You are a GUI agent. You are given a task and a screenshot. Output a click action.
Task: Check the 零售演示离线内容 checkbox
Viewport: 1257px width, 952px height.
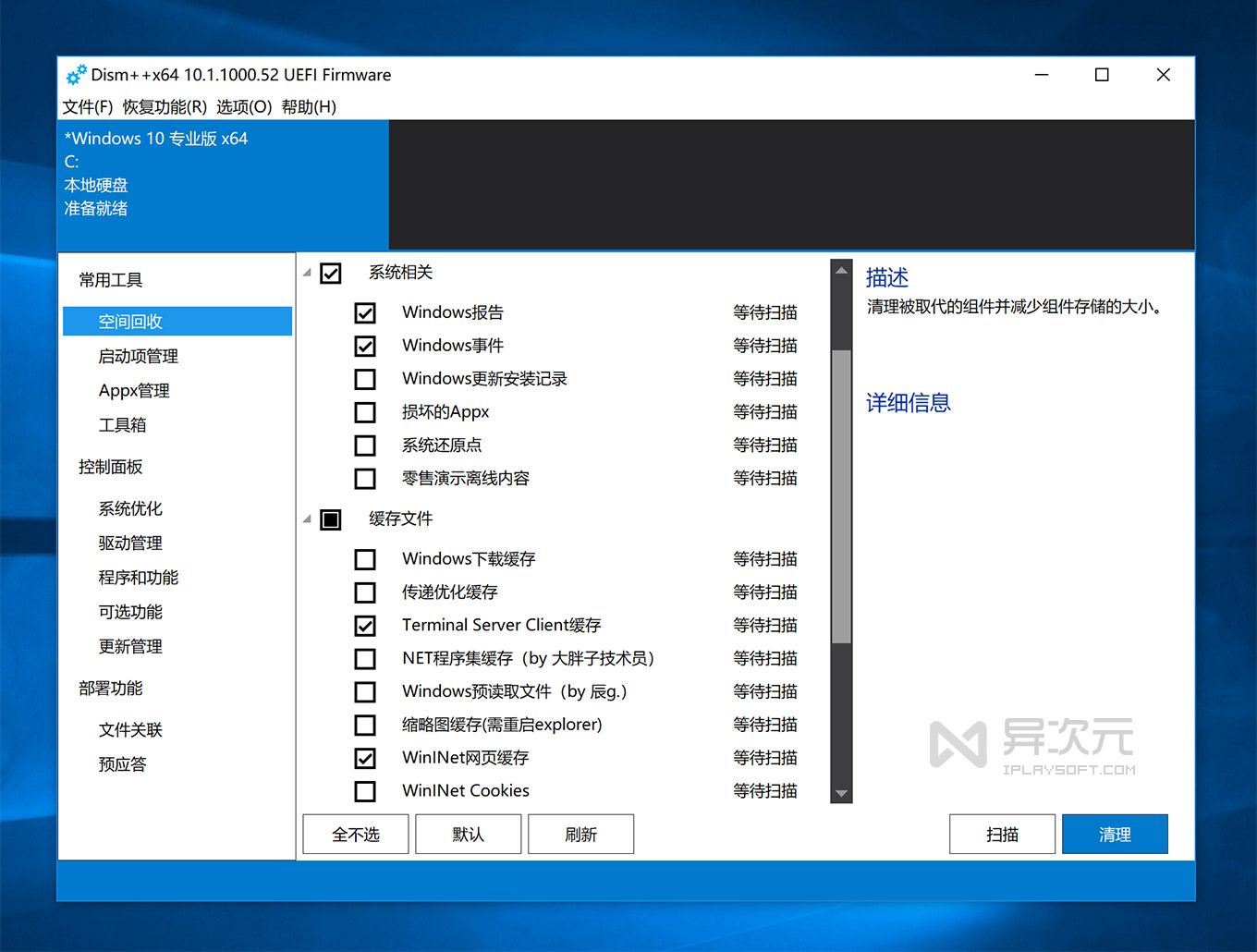(x=365, y=480)
